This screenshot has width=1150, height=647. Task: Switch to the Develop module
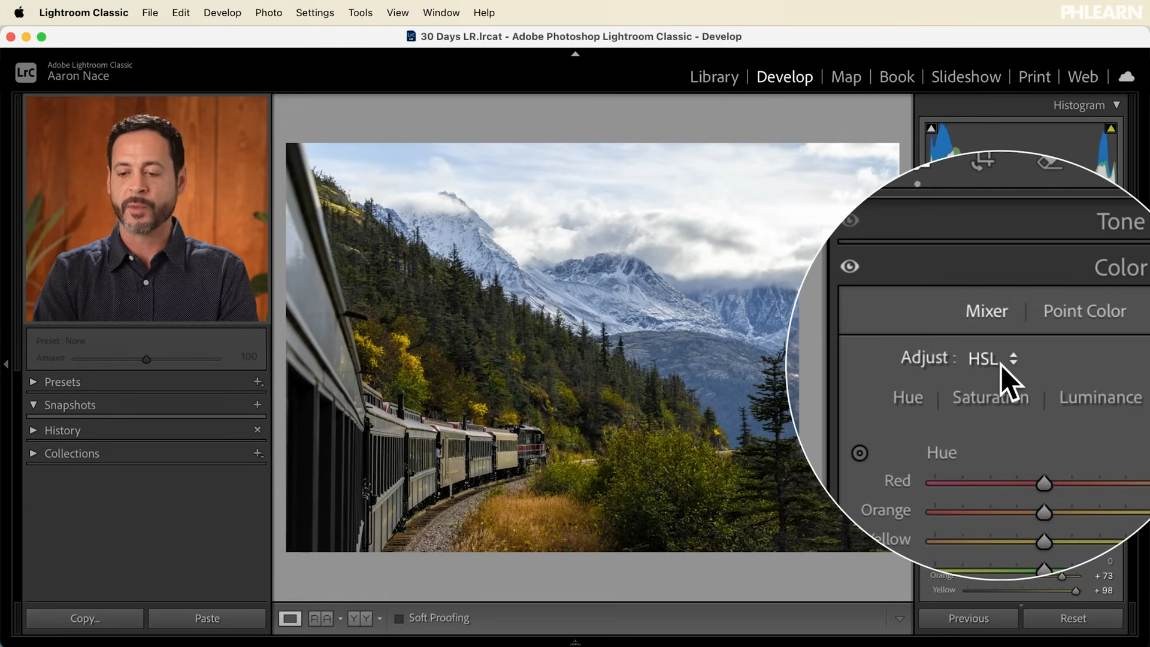tap(784, 76)
